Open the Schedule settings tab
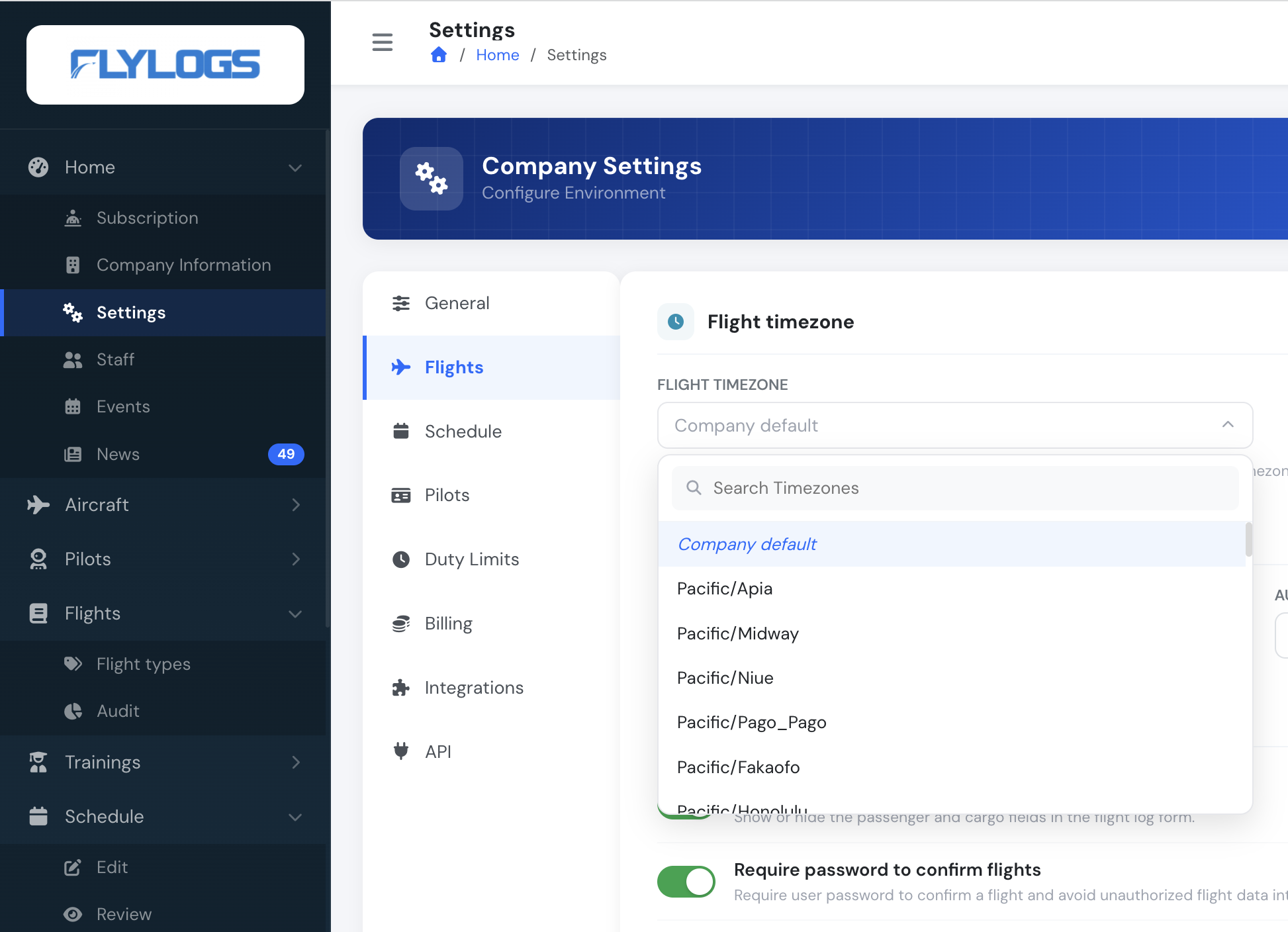The image size is (1288, 932). (x=491, y=432)
